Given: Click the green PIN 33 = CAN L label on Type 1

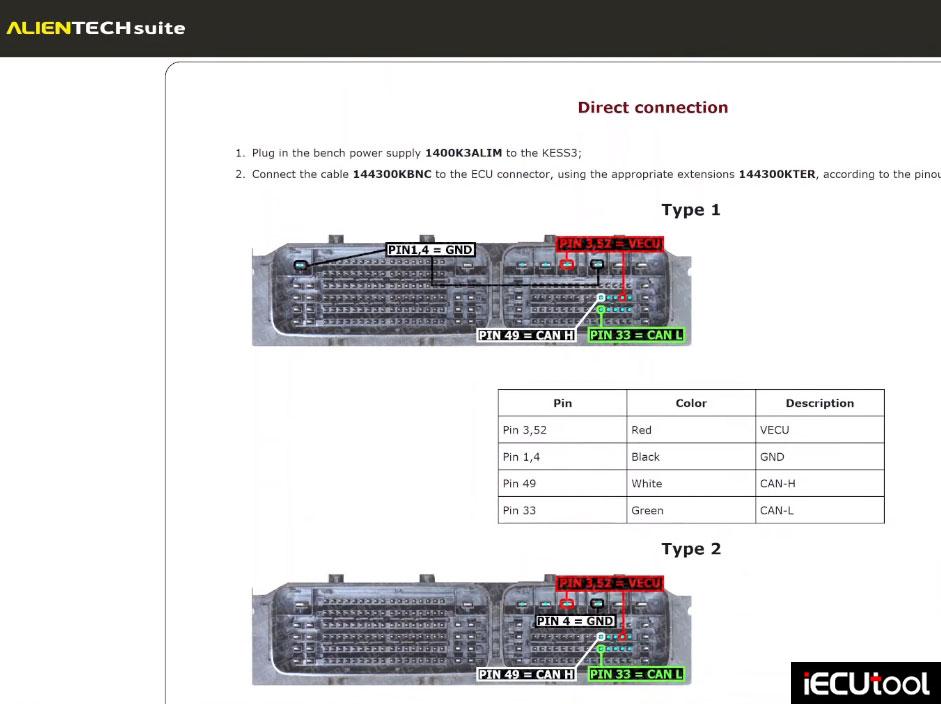Looking at the screenshot, I should tap(636, 335).
